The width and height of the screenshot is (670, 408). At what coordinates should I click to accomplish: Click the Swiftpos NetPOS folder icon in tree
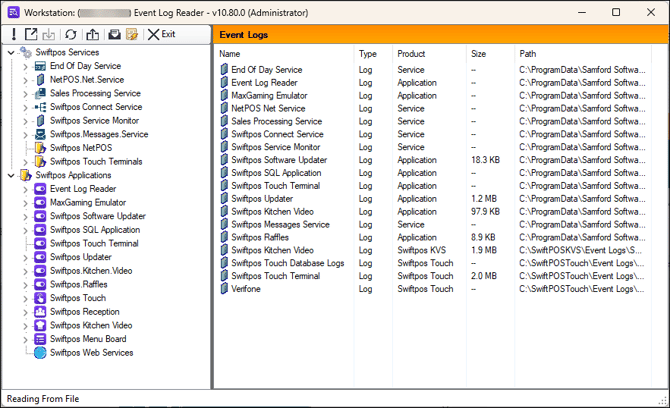tap(40, 148)
